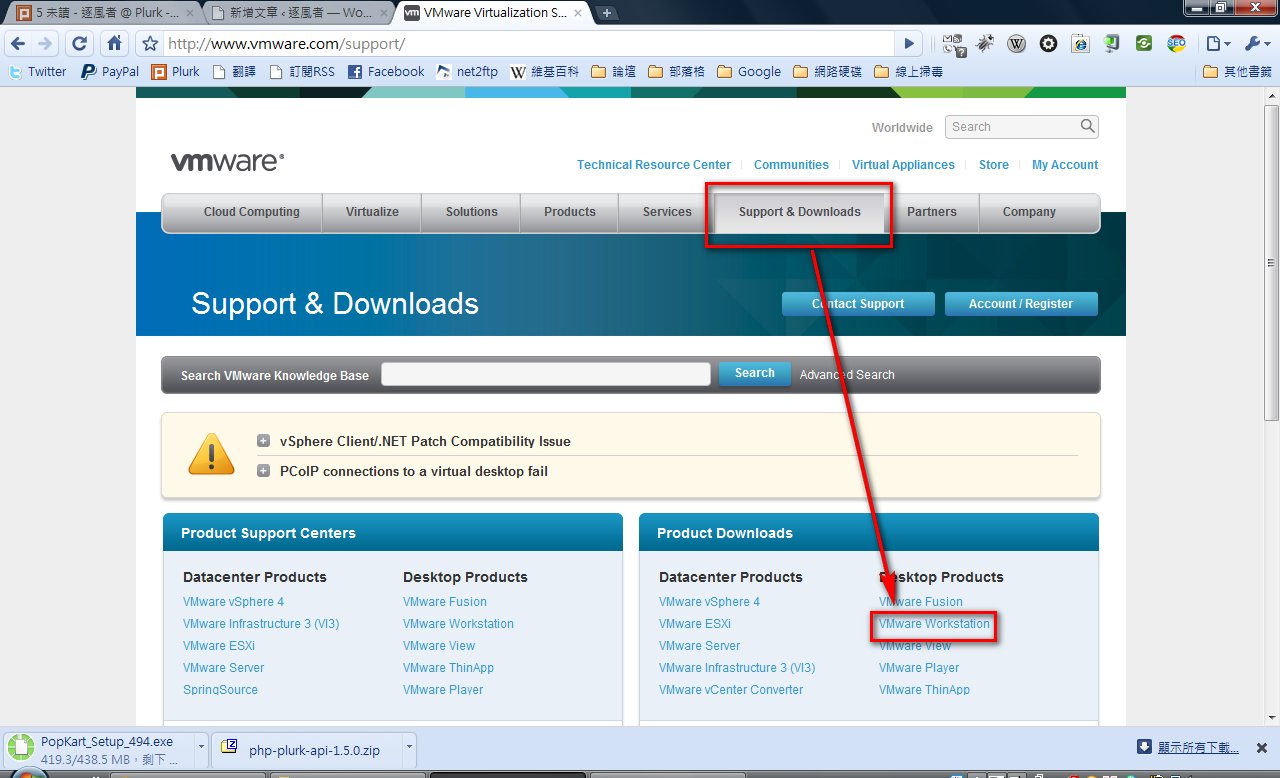The width and height of the screenshot is (1280, 778).
Task: Bookmark this page with the star icon
Action: tap(150, 44)
